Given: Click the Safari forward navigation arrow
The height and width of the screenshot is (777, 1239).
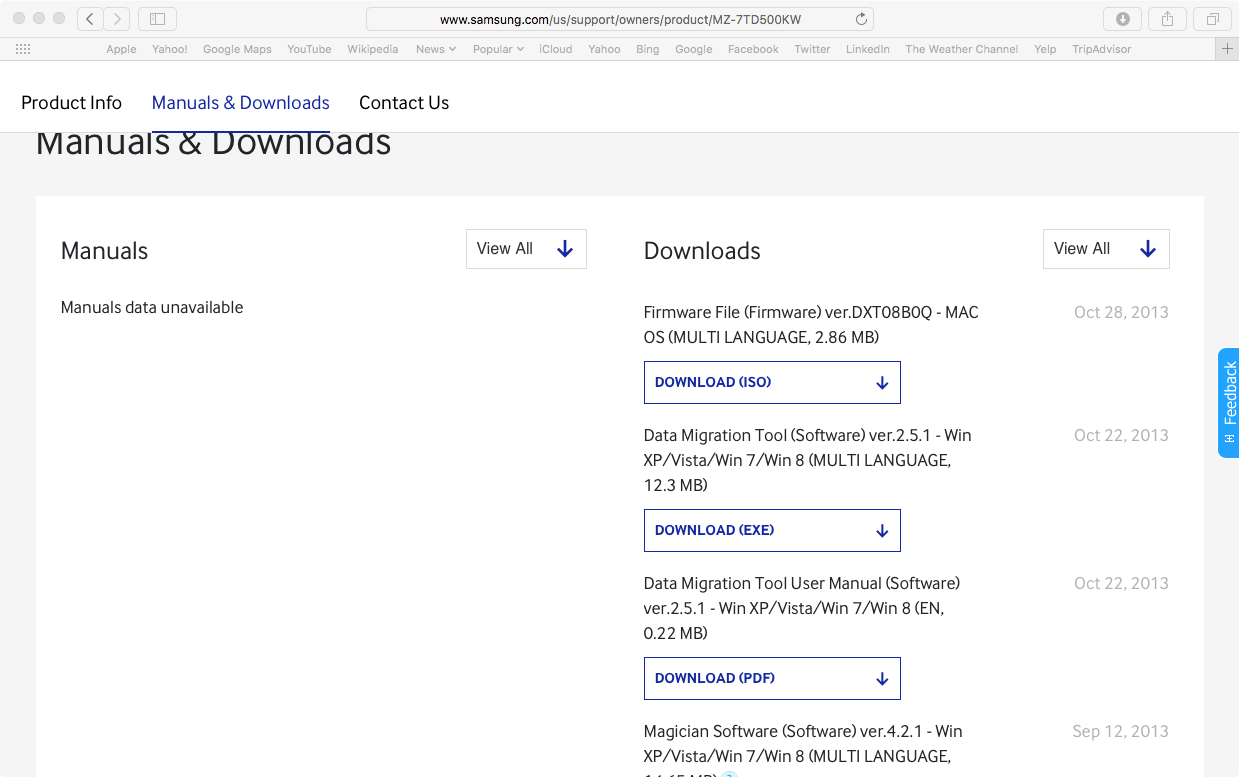Looking at the screenshot, I should pyautogui.click(x=117, y=19).
